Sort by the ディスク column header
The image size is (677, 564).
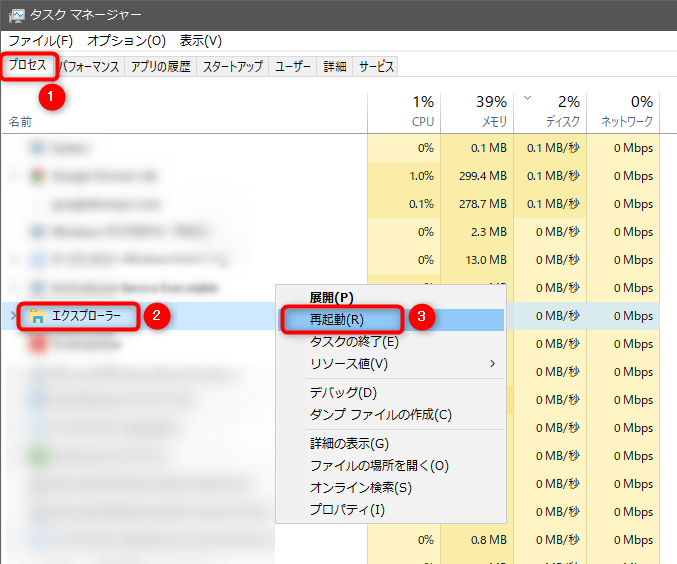tap(550, 112)
